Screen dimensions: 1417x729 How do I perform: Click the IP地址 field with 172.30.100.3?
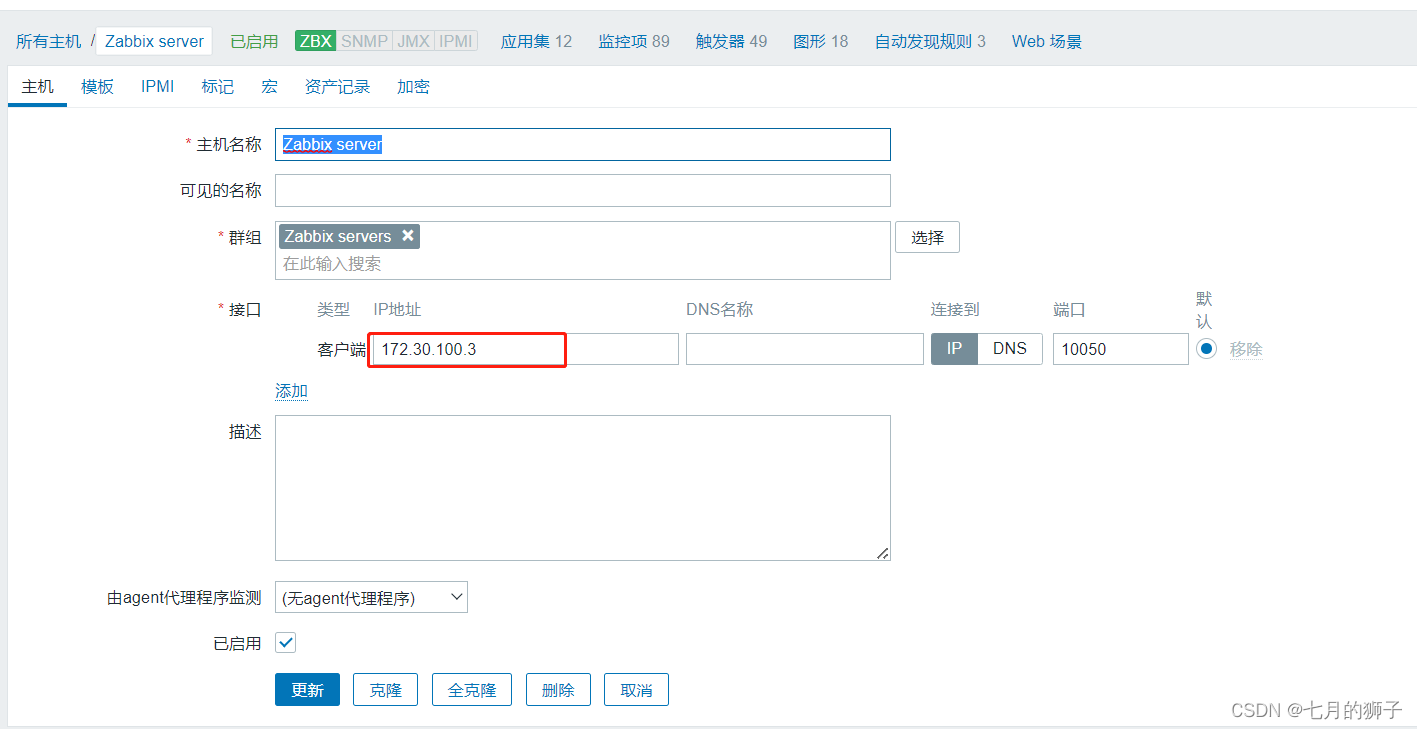point(526,349)
